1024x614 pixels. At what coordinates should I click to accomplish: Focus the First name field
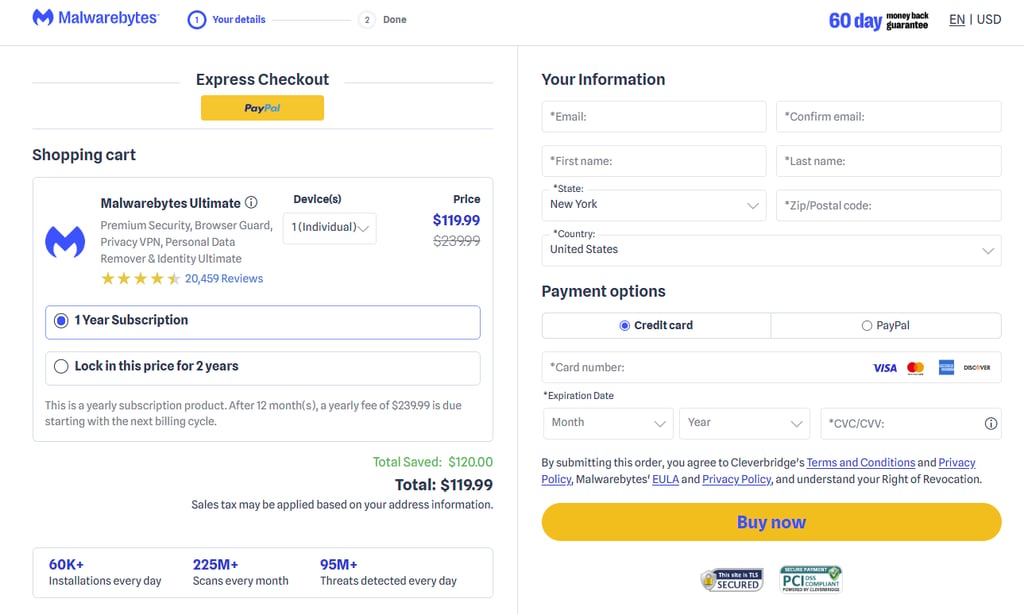[x=654, y=161]
